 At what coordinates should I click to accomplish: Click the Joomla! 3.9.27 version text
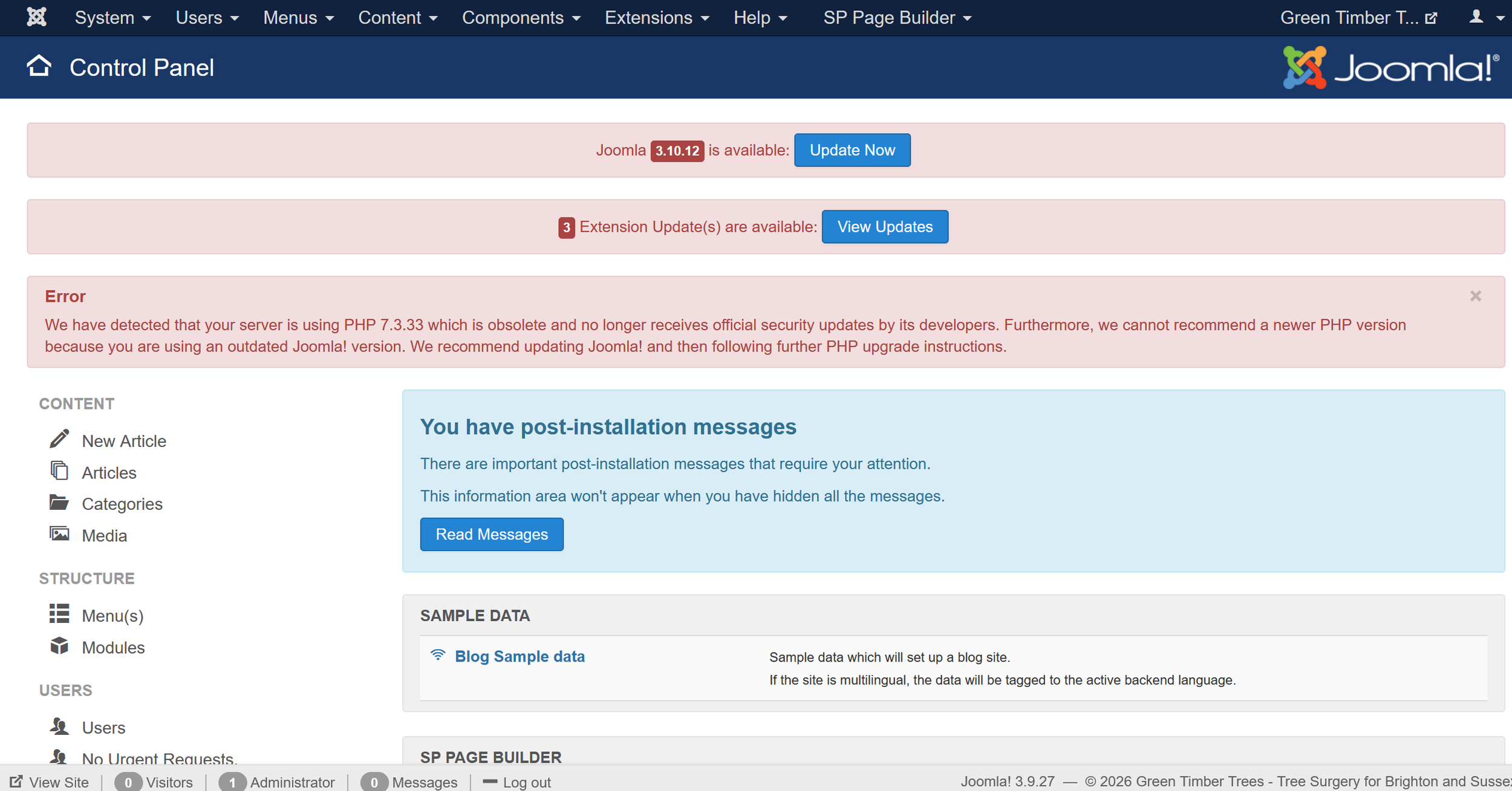pyautogui.click(x=1008, y=781)
